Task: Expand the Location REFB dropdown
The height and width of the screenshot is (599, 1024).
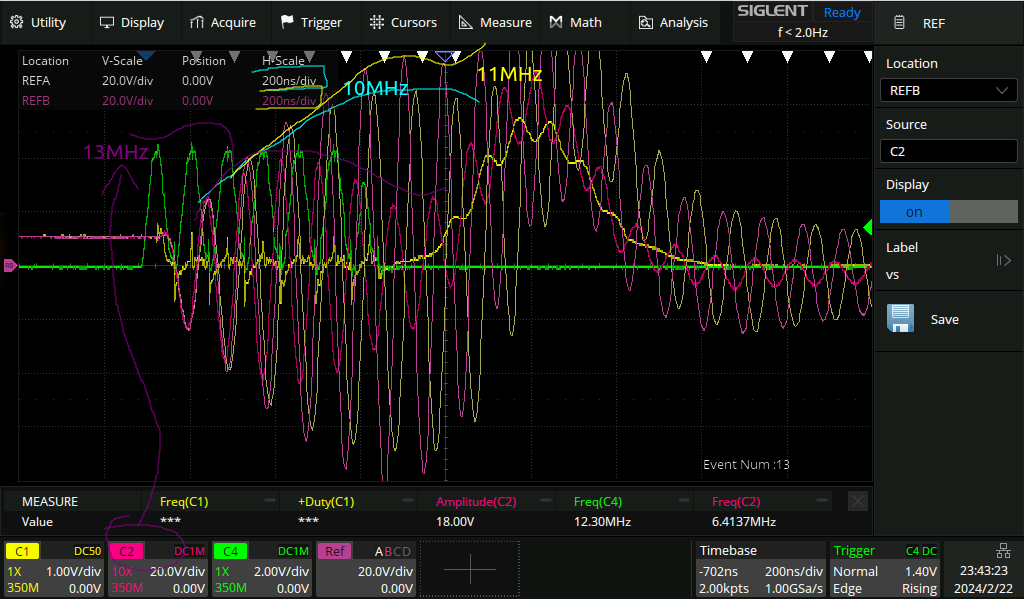Action: [x=948, y=91]
